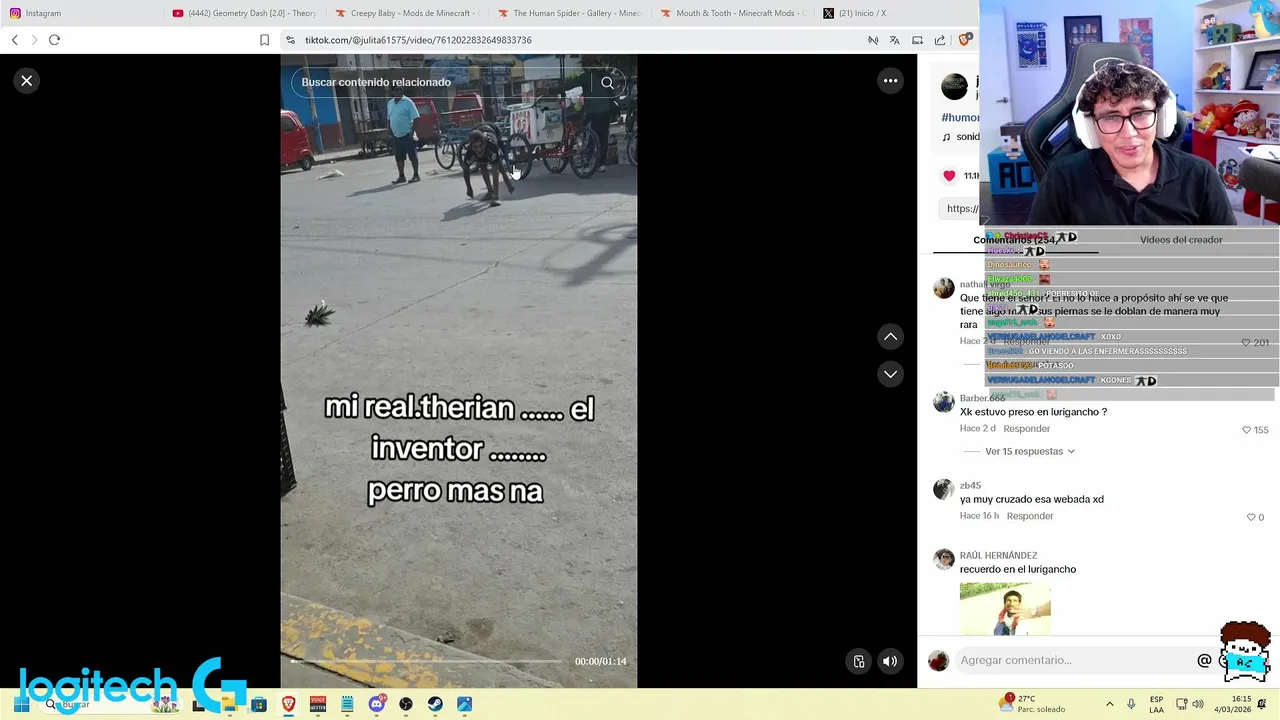
Task: Open Voicemeeter from the taskbar
Action: tap(318, 704)
